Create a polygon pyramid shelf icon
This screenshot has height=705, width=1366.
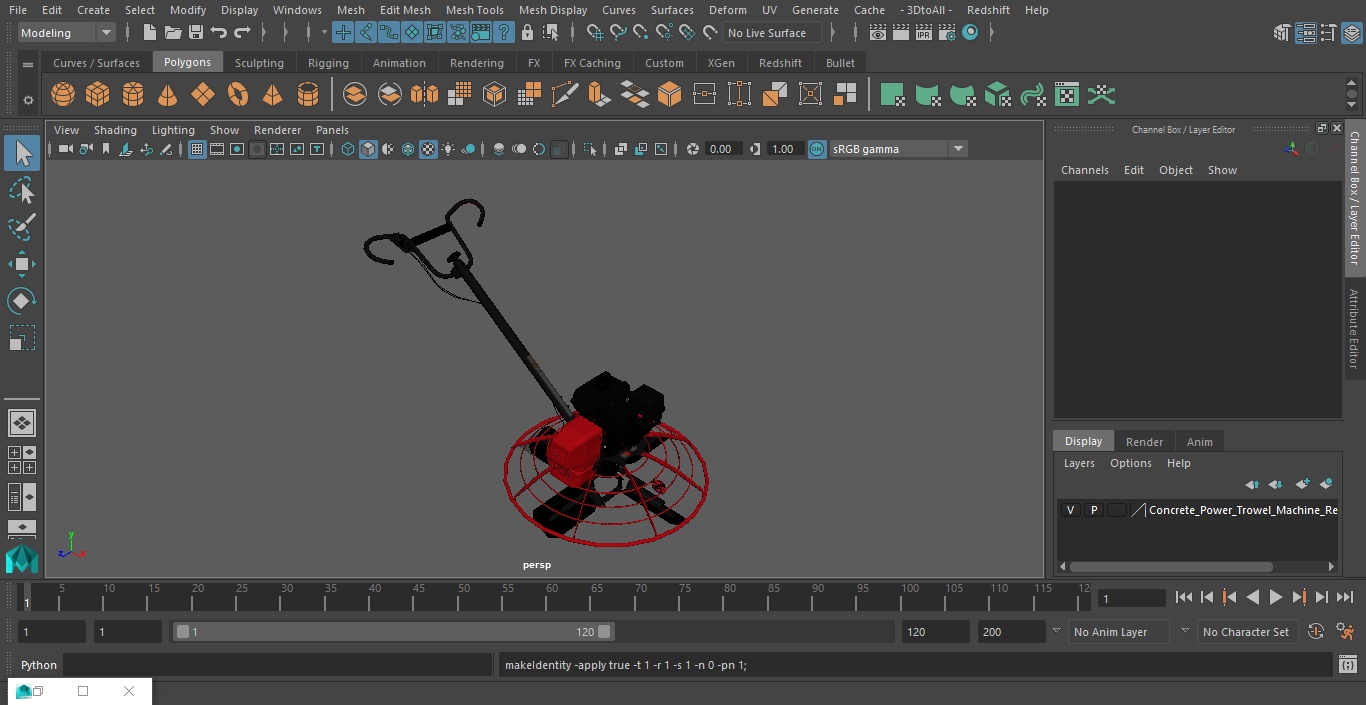272,95
